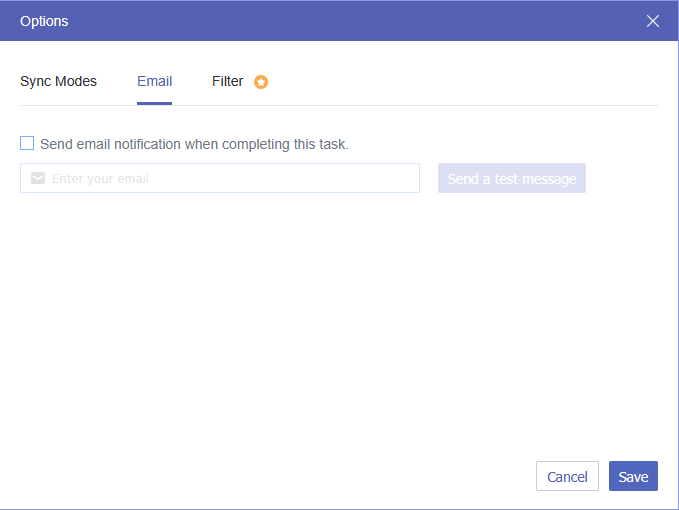
Task: Select the Email tab
Action: click(154, 81)
